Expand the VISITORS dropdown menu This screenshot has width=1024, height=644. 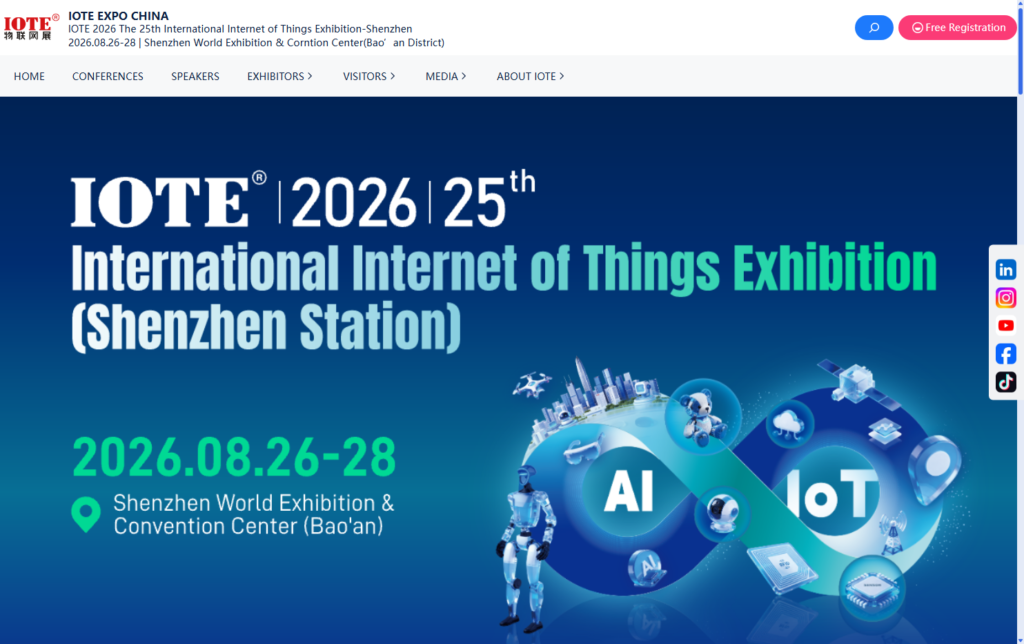[x=368, y=76]
